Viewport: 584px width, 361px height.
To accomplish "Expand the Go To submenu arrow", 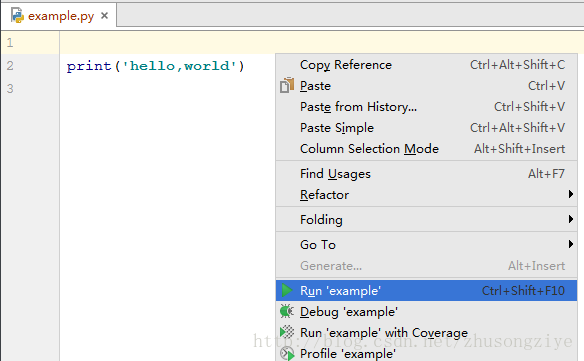I will [571, 244].
